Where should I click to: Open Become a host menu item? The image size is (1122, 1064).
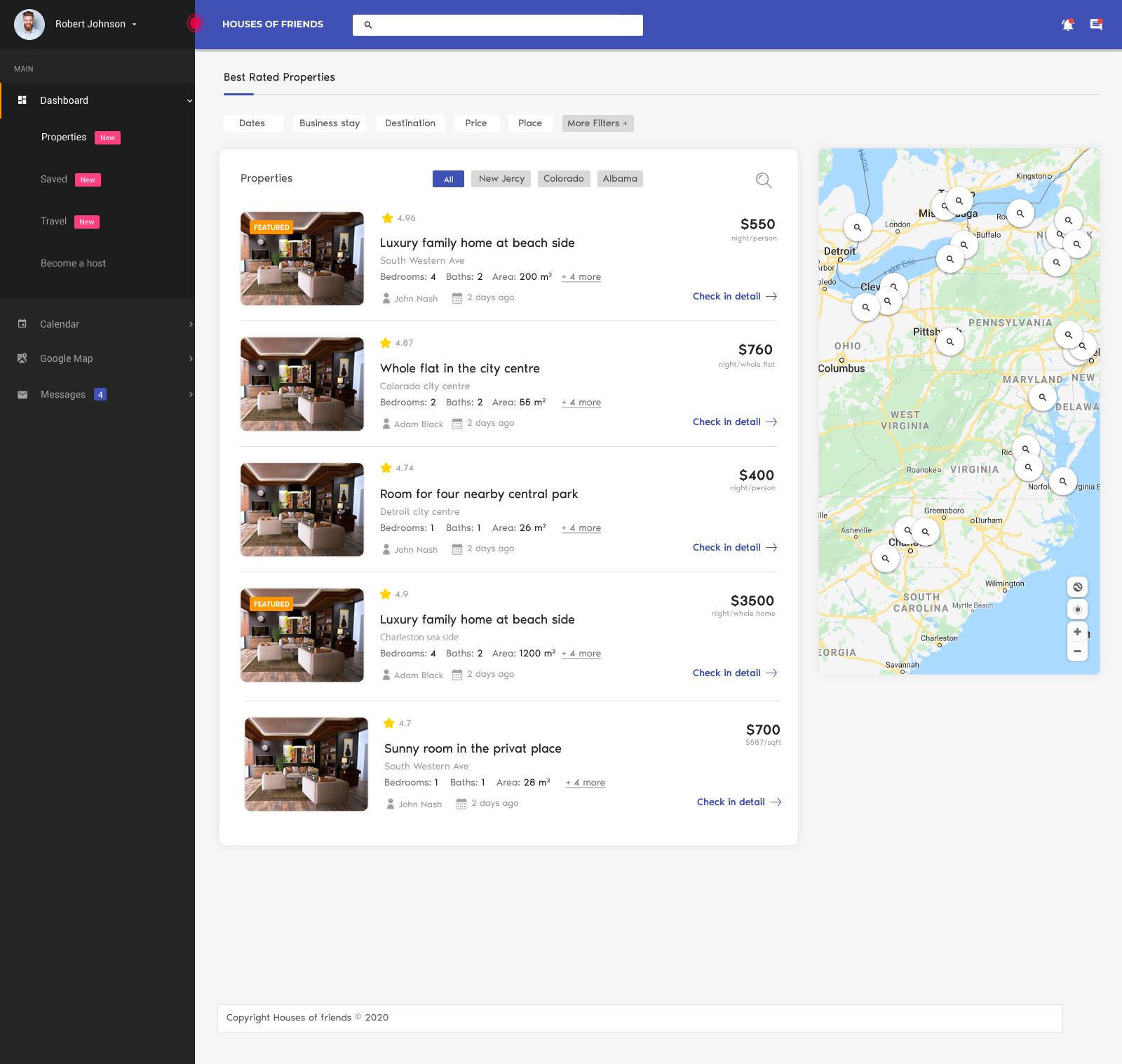click(73, 264)
